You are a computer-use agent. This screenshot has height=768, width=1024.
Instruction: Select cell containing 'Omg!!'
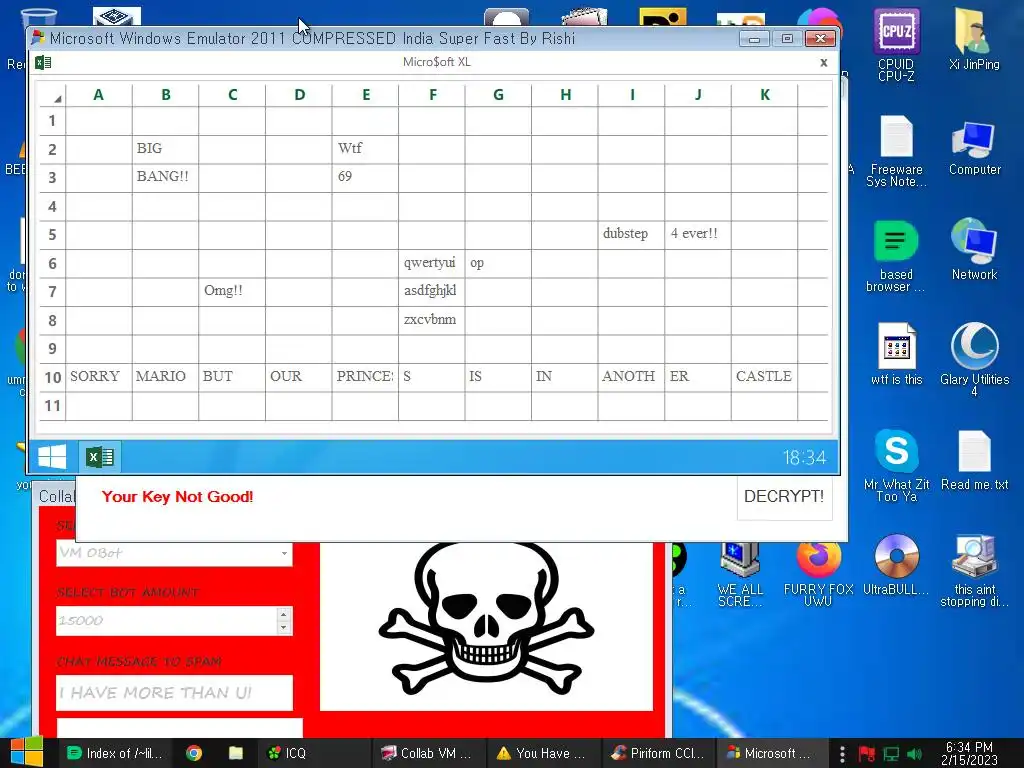click(232, 292)
